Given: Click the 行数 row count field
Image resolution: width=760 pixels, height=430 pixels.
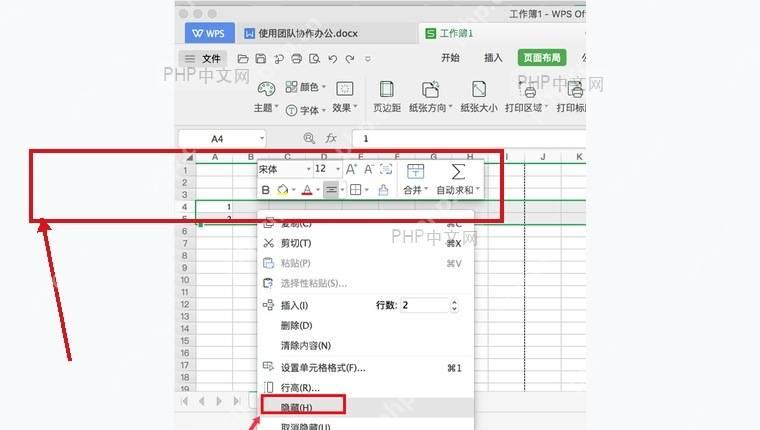Looking at the screenshot, I should click(x=424, y=305).
